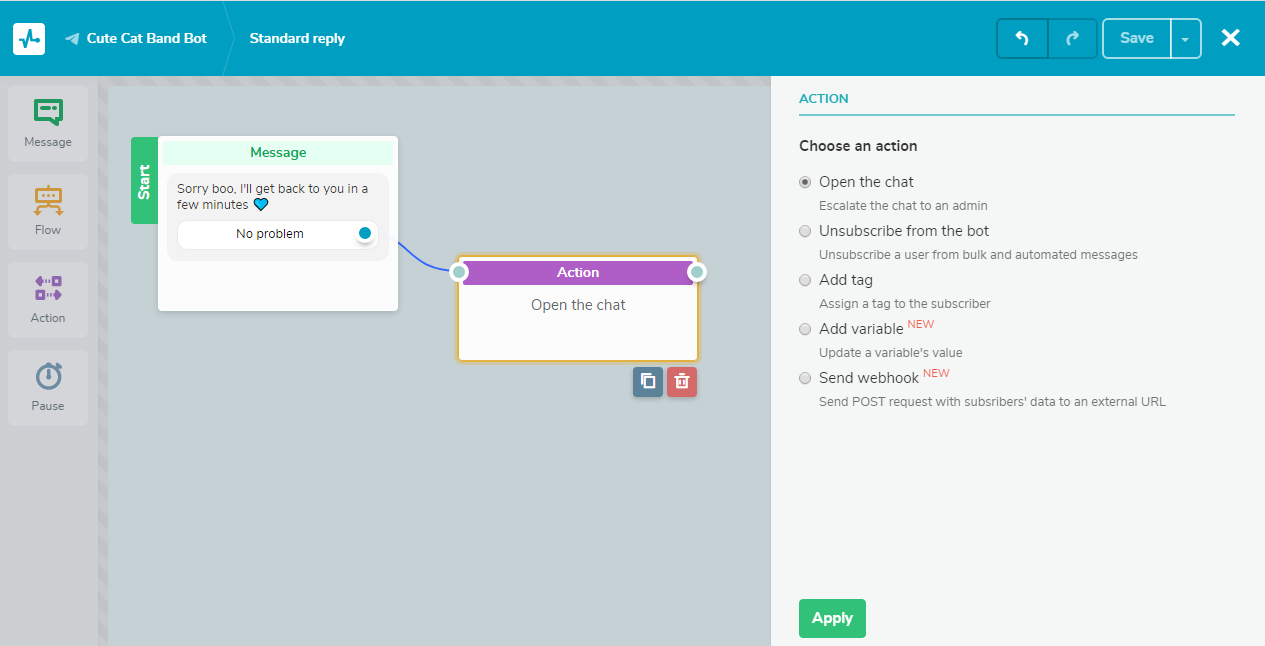The height and width of the screenshot is (646, 1265).
Task: Click the Standard reply breadcrumb
Action: pos(297,38)
